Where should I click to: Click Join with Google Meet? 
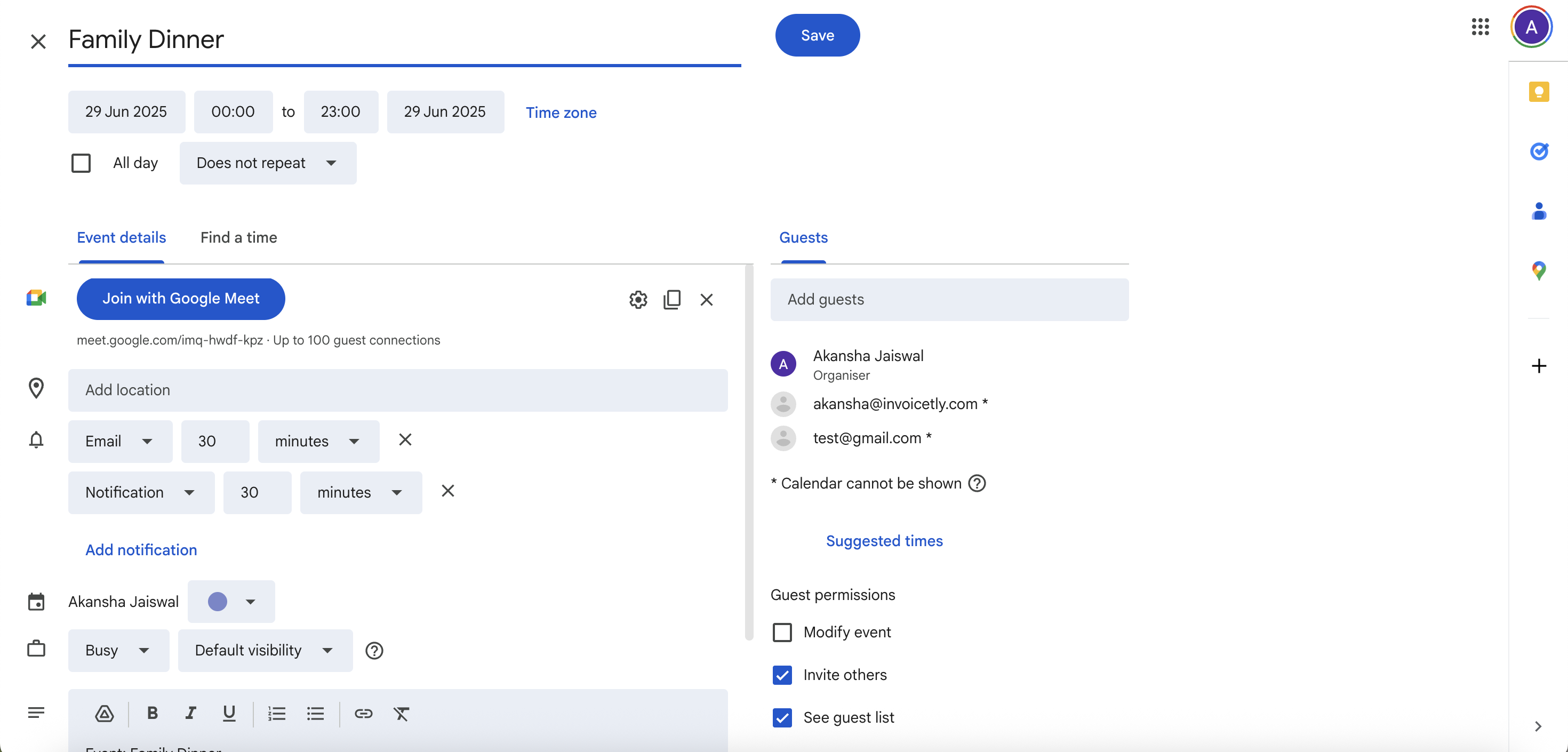[181, 298]
